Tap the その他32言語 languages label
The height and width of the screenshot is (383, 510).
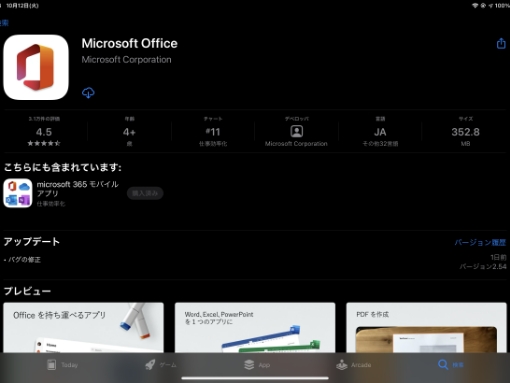point(380,144)
